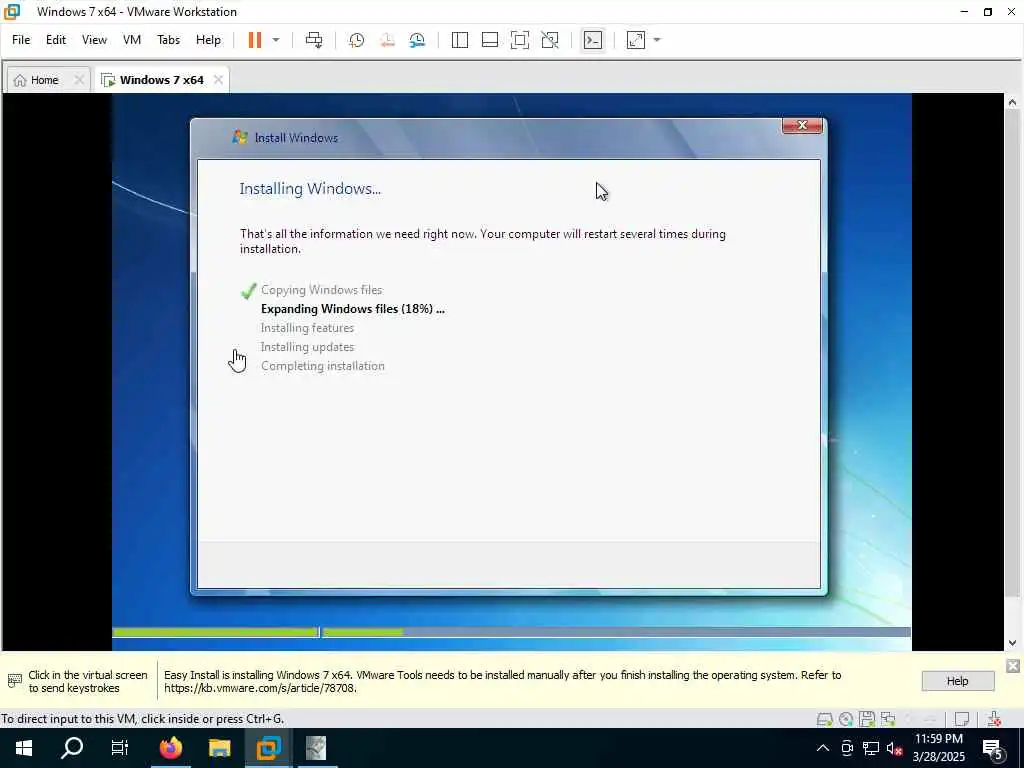Open the console view icon
Image resolution: width=1024 pixels, height=768 pixels.
tap(592, 40)
